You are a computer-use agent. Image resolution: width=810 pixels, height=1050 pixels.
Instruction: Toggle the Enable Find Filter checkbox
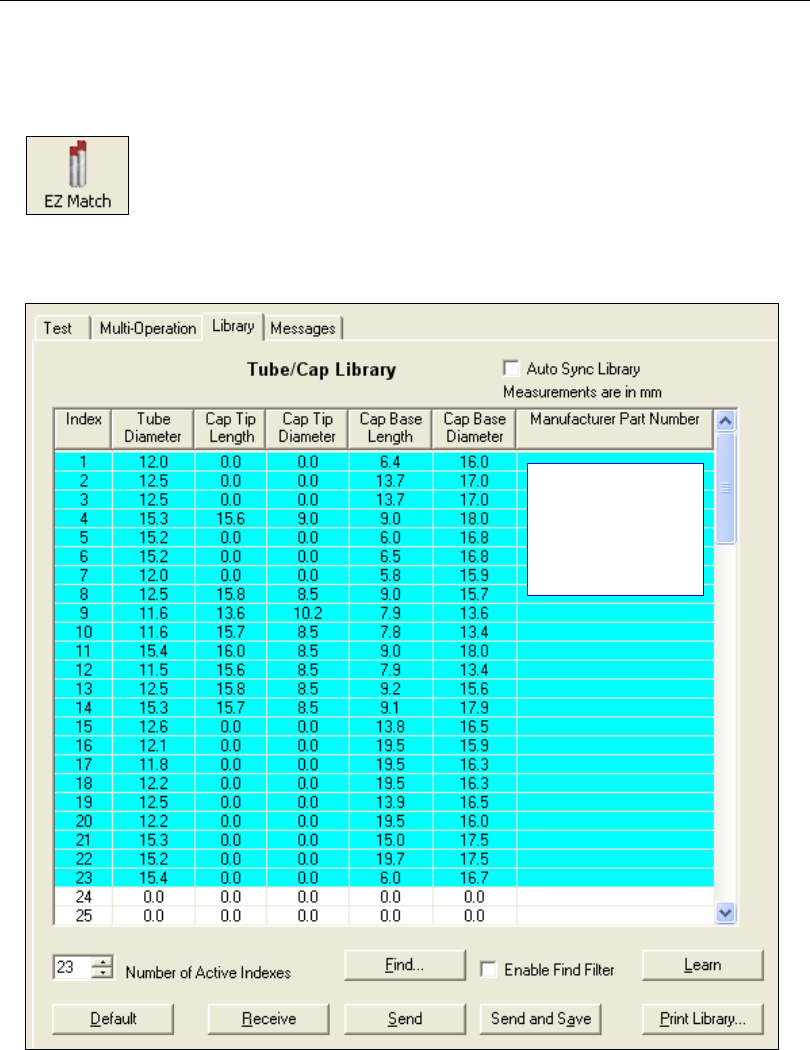[489, 969]
